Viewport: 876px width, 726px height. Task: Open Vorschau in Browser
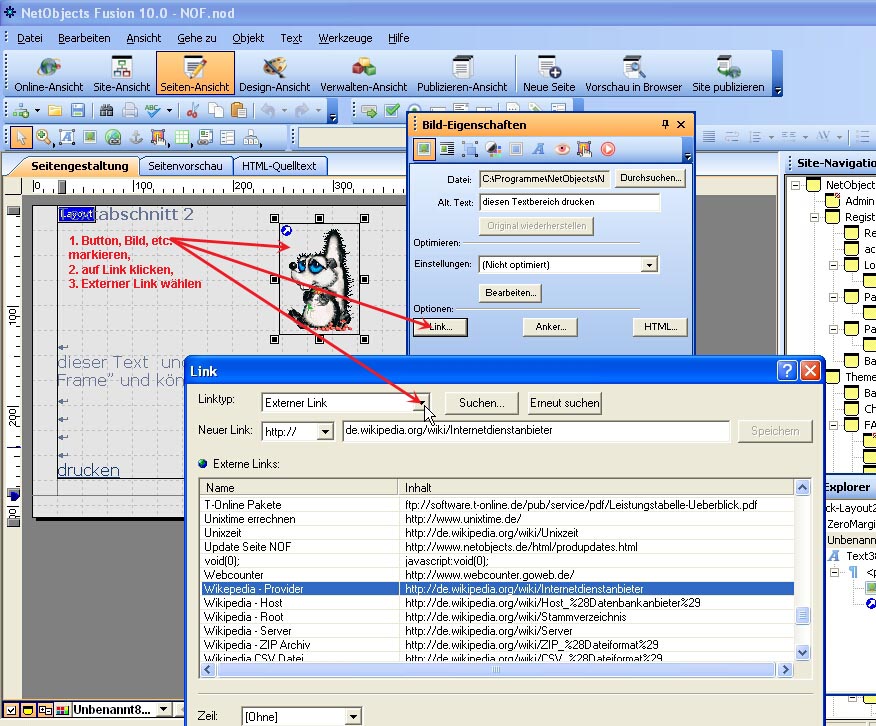point(633,74)
